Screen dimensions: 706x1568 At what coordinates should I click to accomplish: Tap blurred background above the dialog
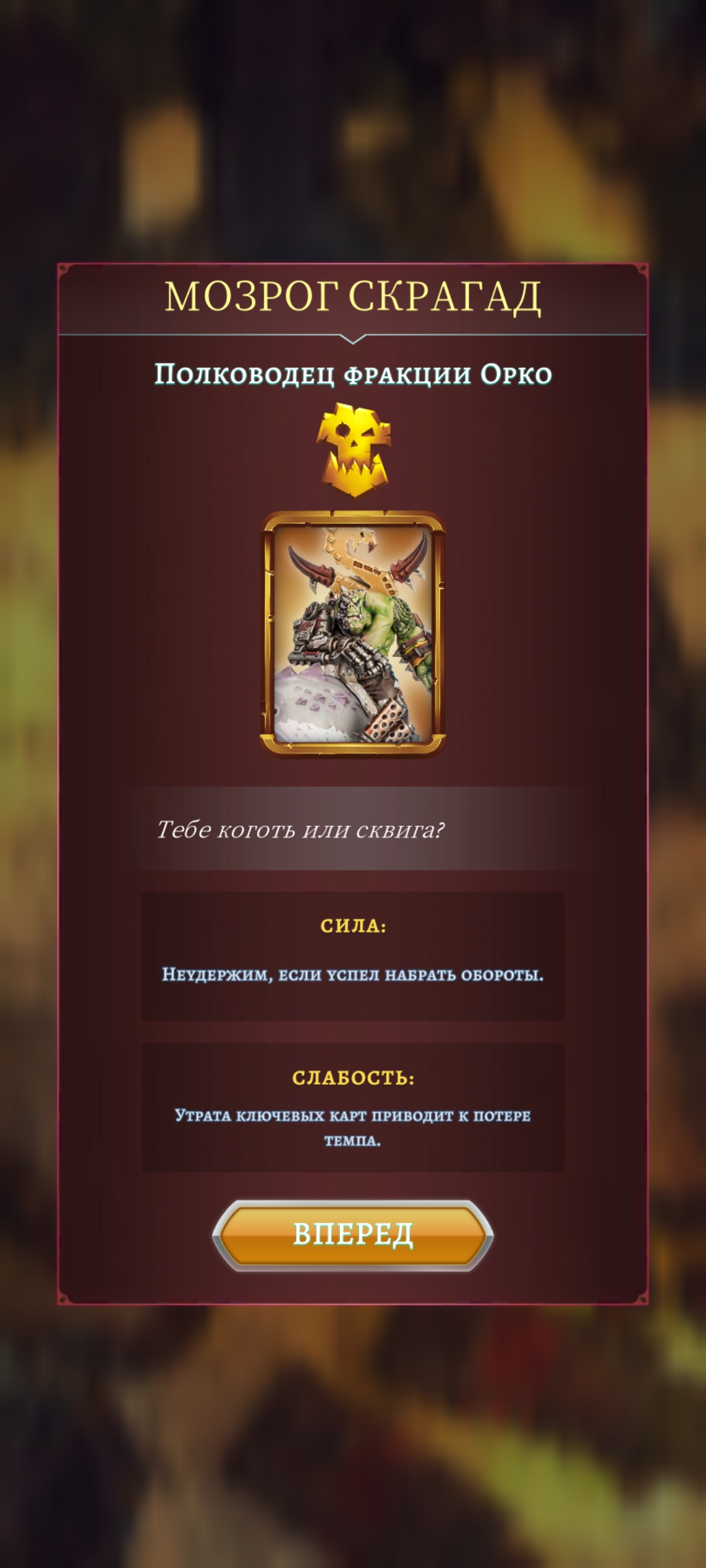click(353, 131)
